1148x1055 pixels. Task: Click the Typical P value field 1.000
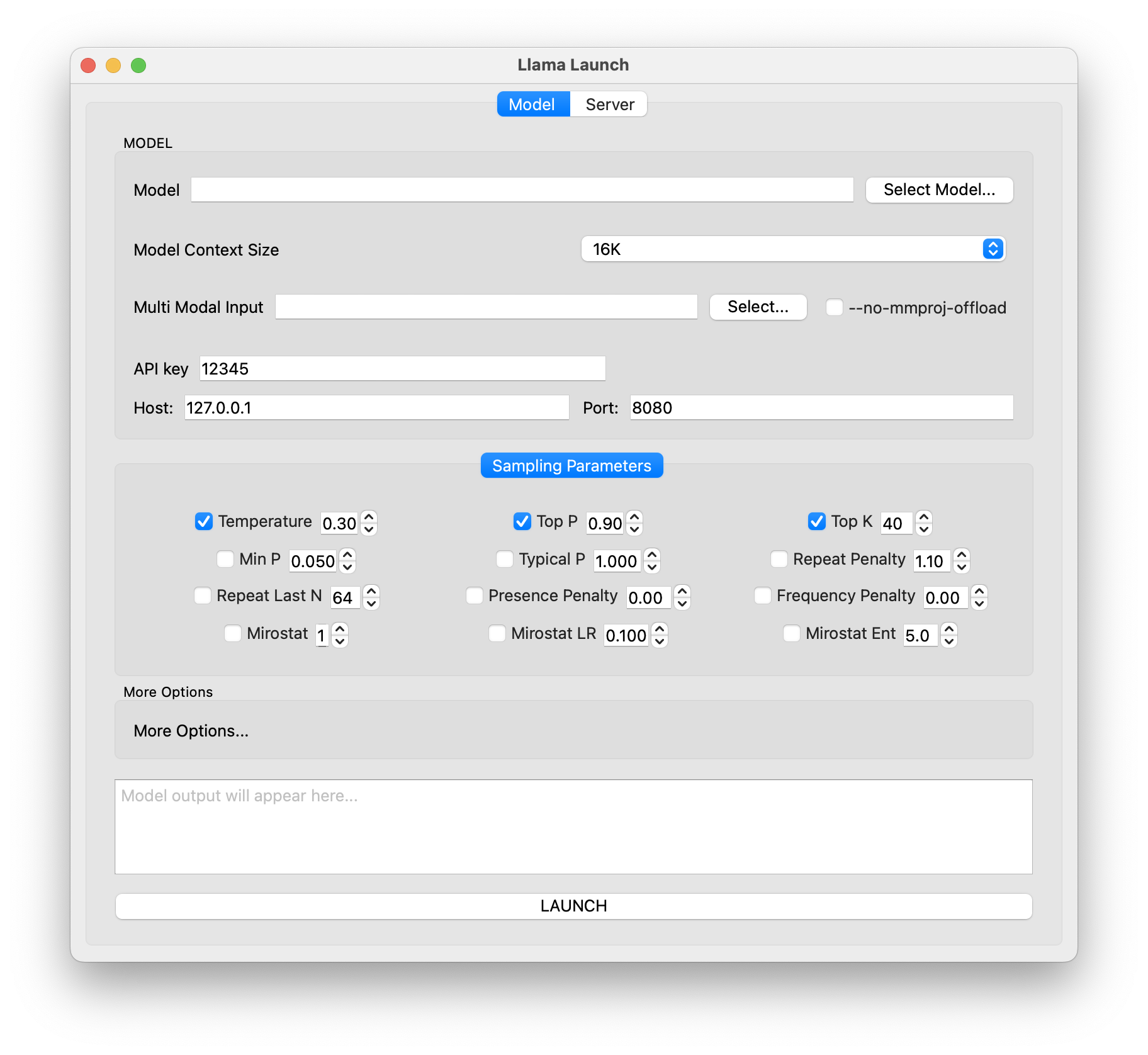(x=617, y=561)
